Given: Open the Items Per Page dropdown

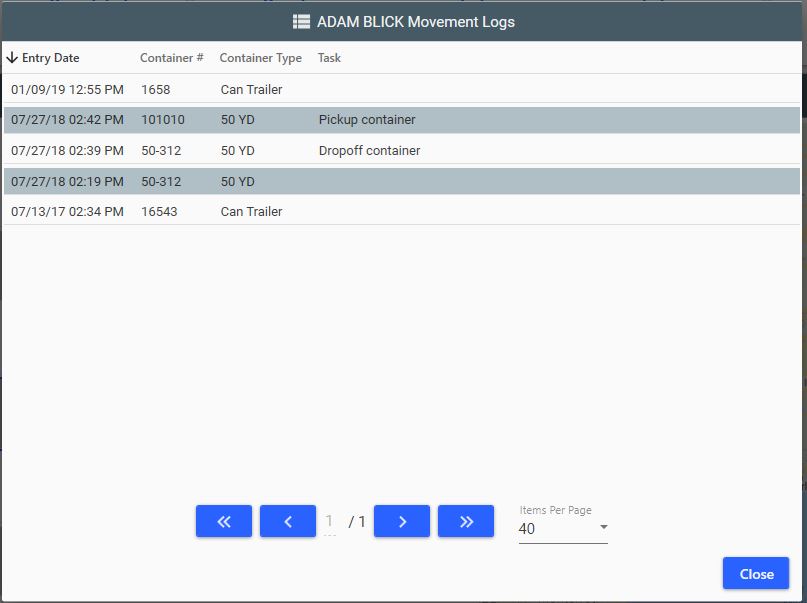Looking at the screenshot, I should point(563,528).
